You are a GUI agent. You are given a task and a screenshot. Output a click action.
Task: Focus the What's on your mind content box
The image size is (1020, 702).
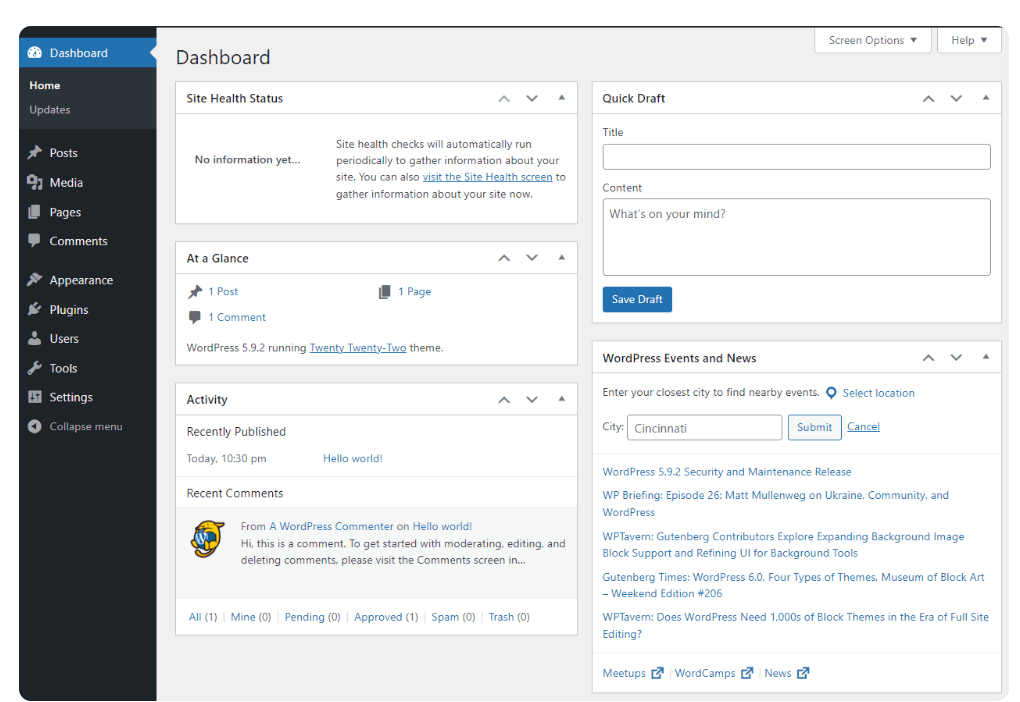(796, 237)
